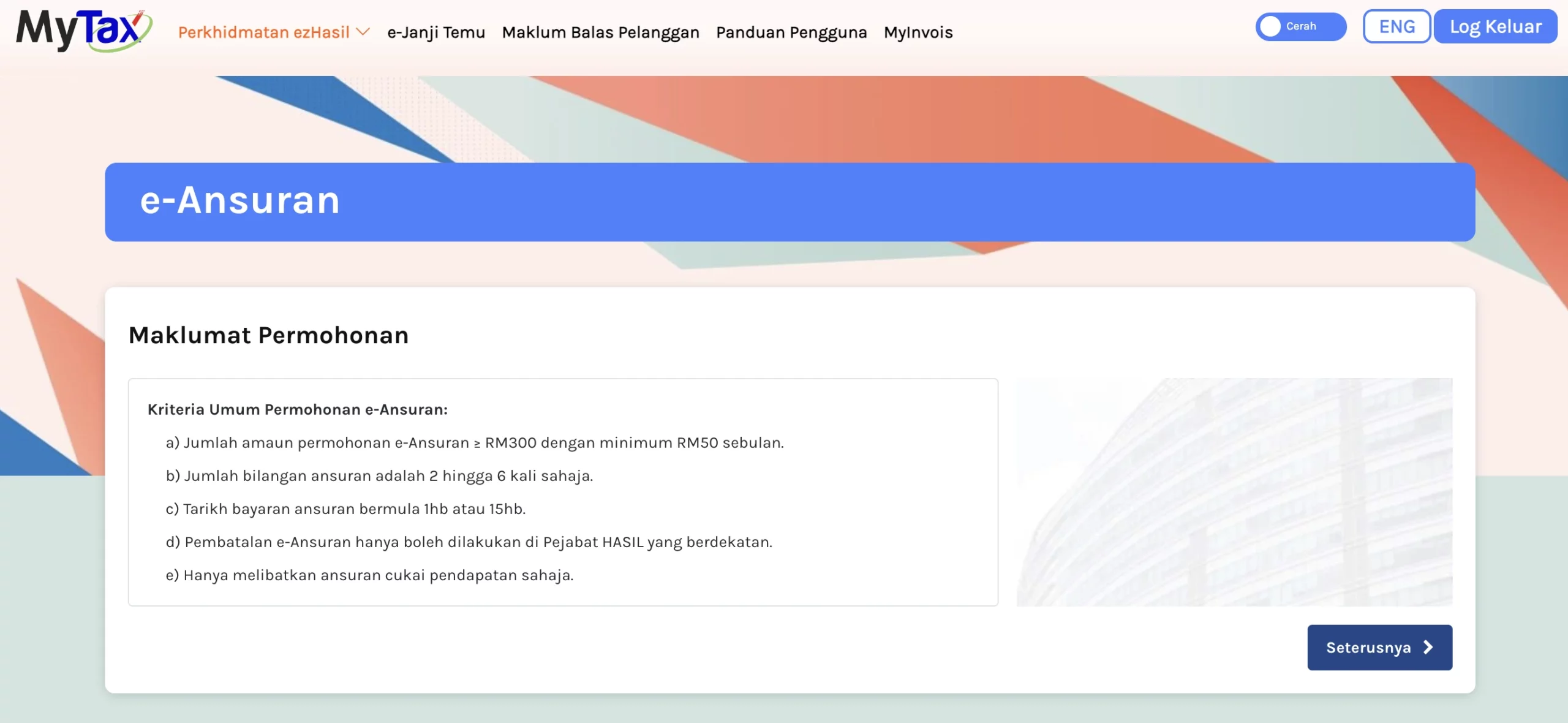This screenshot has height=723, width=1568.
Task: Click criterion e) about cukai pendapatan
Action: point(369,575)
